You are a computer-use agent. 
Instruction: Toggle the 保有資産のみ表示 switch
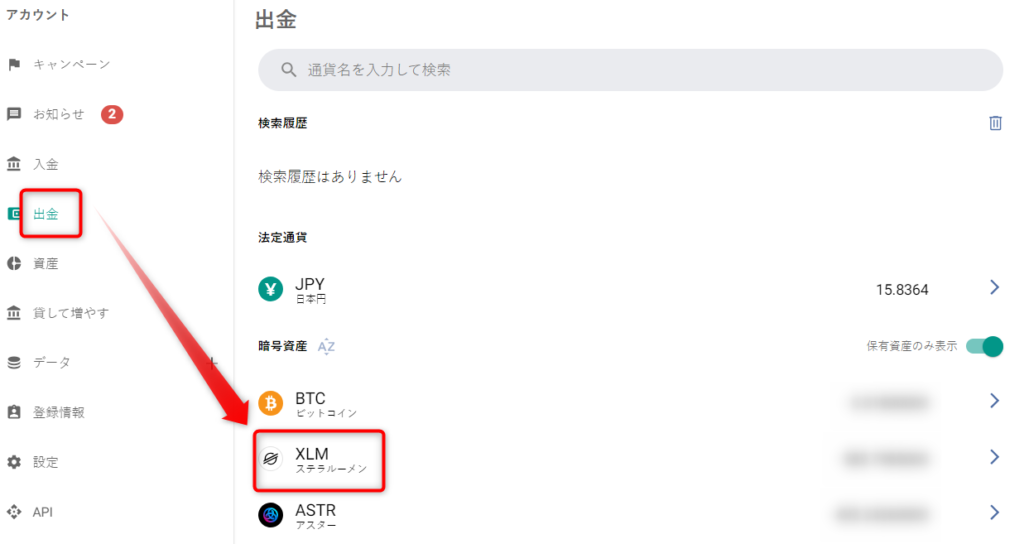(x=984, y=346)
